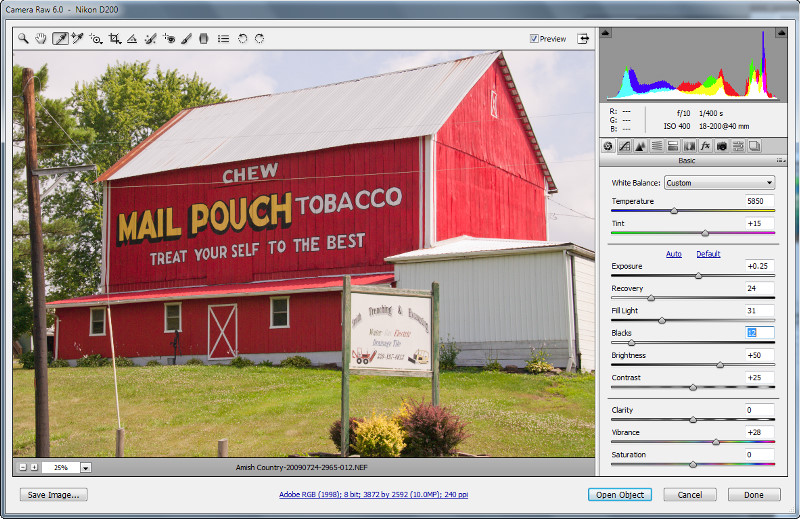Image resolution: width=800 pixels, height=519 pixels.
Task: Toggle shadow clipping warning in histogram
Action: [x=606, y=33]
